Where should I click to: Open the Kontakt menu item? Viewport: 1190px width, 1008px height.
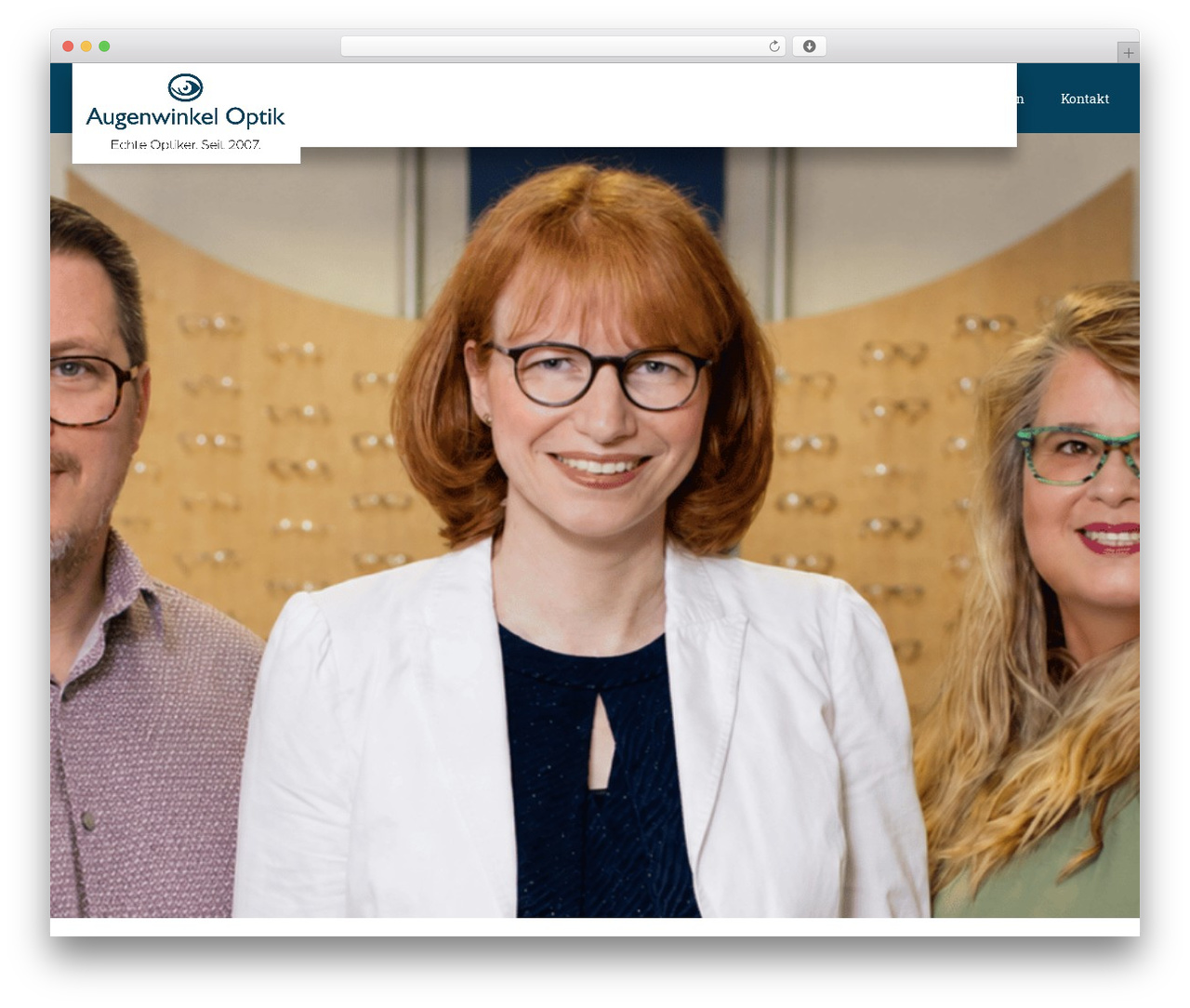pyautogui.click(x=1085, y=99)
